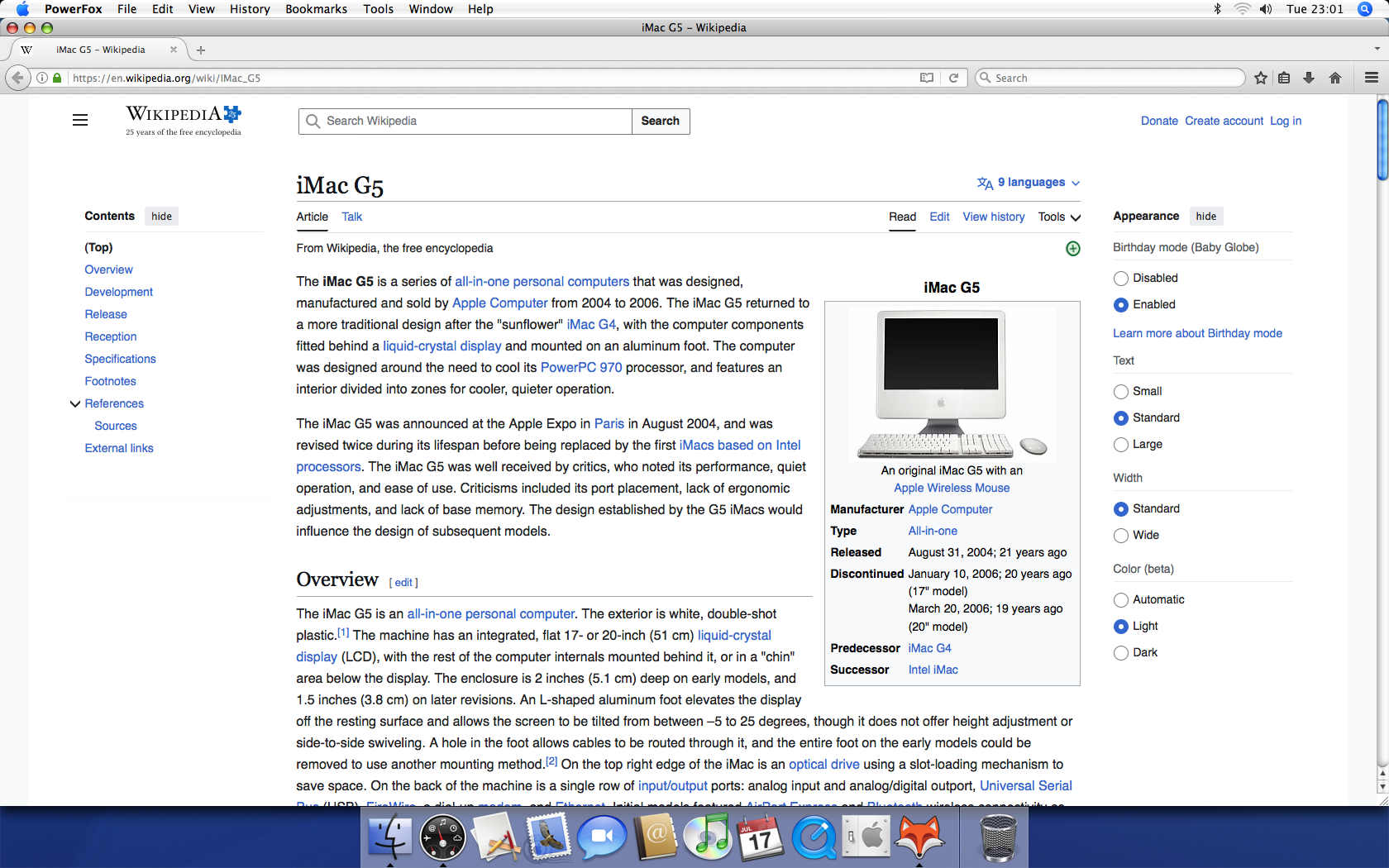
Task: Click the edit link beside Overview heading
Action: click(403, 583)
